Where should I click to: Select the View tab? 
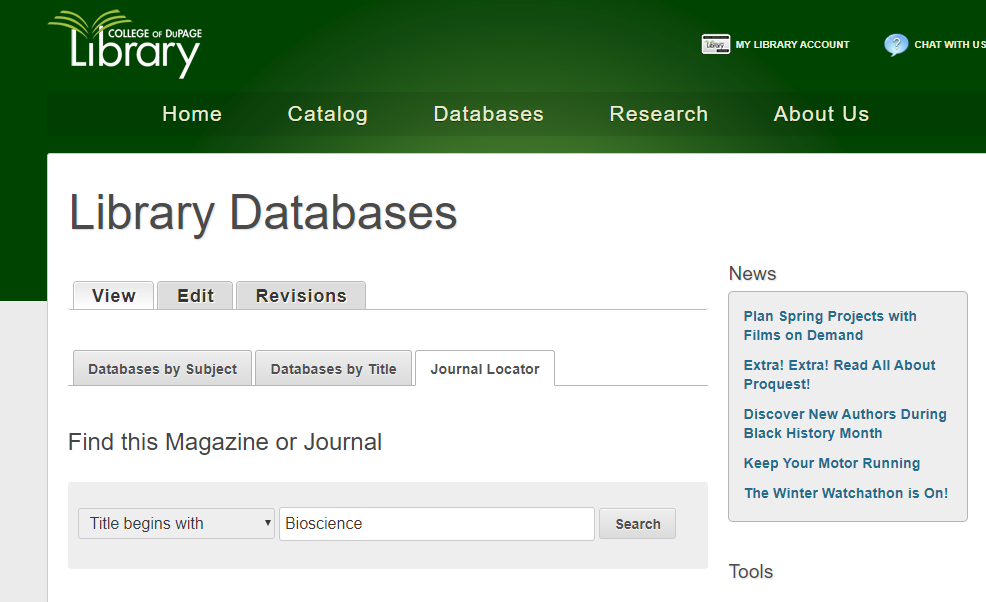pos(113,296)
